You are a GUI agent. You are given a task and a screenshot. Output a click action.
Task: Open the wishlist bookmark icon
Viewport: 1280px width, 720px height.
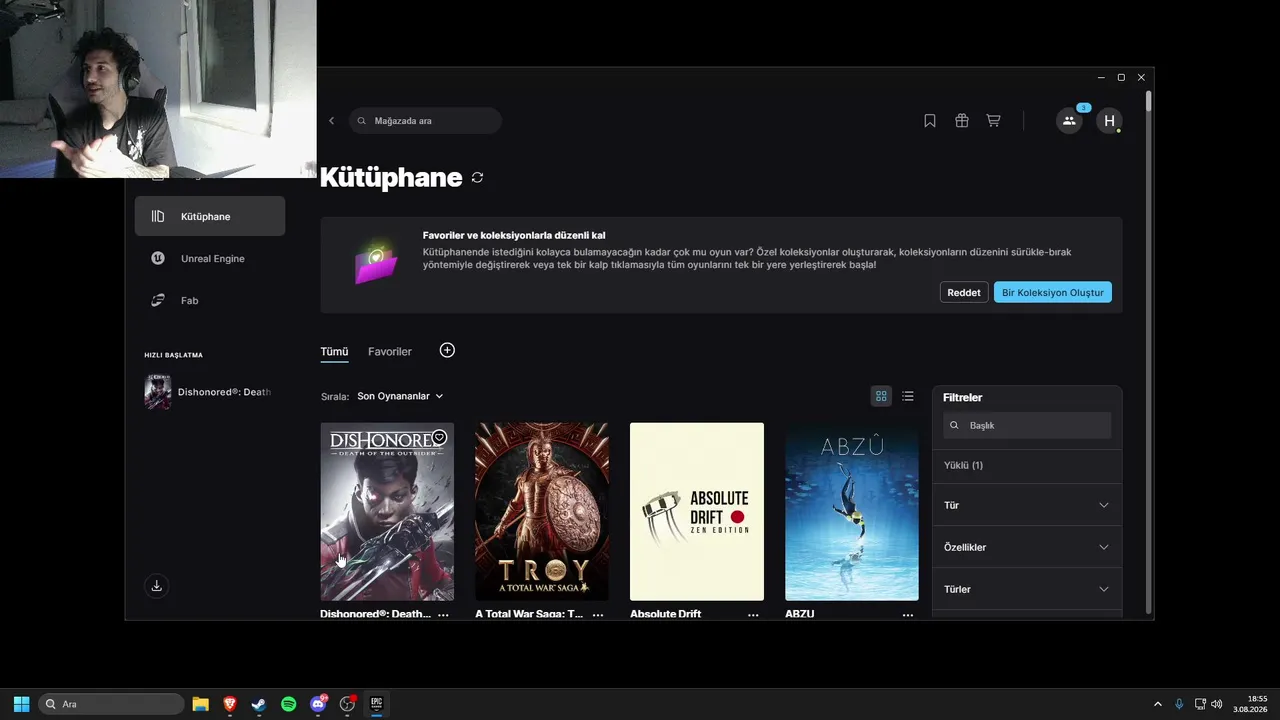pos(930,121)
